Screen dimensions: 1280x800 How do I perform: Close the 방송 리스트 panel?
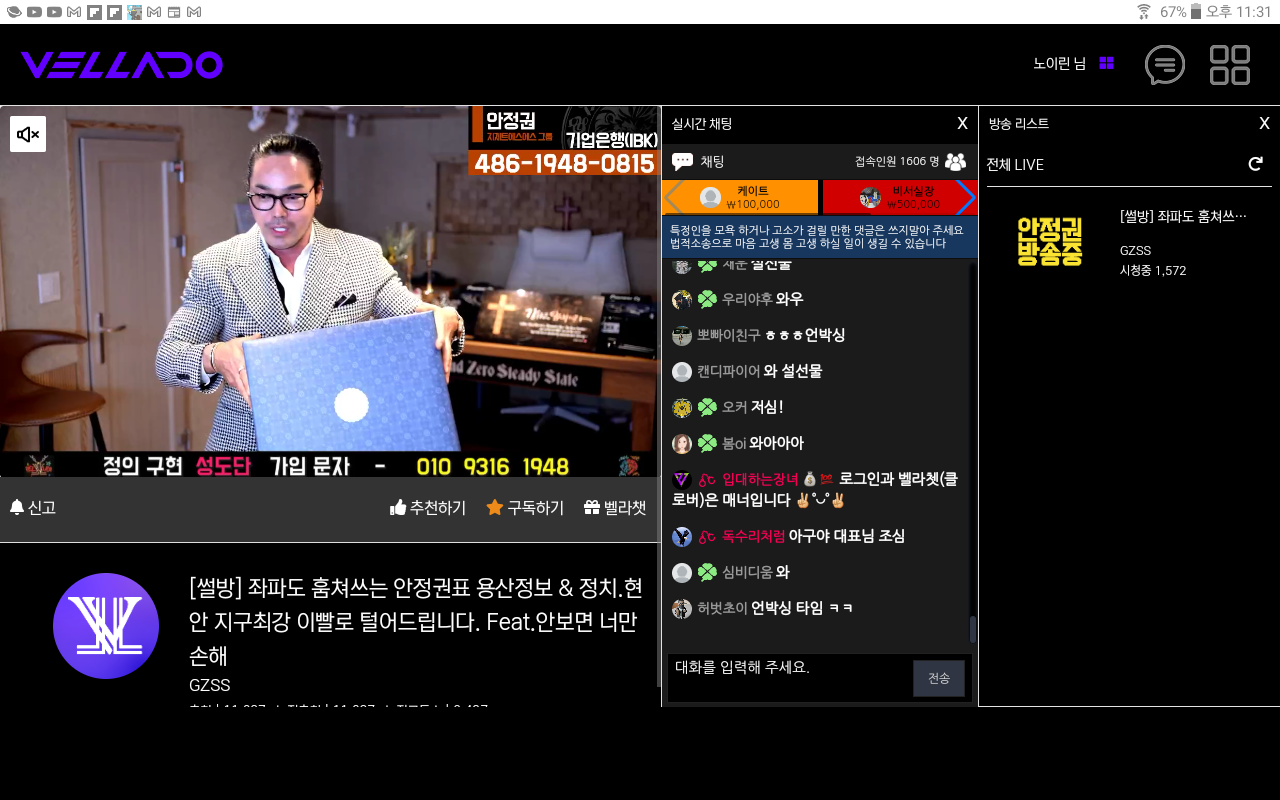[x=1264, y=123]
